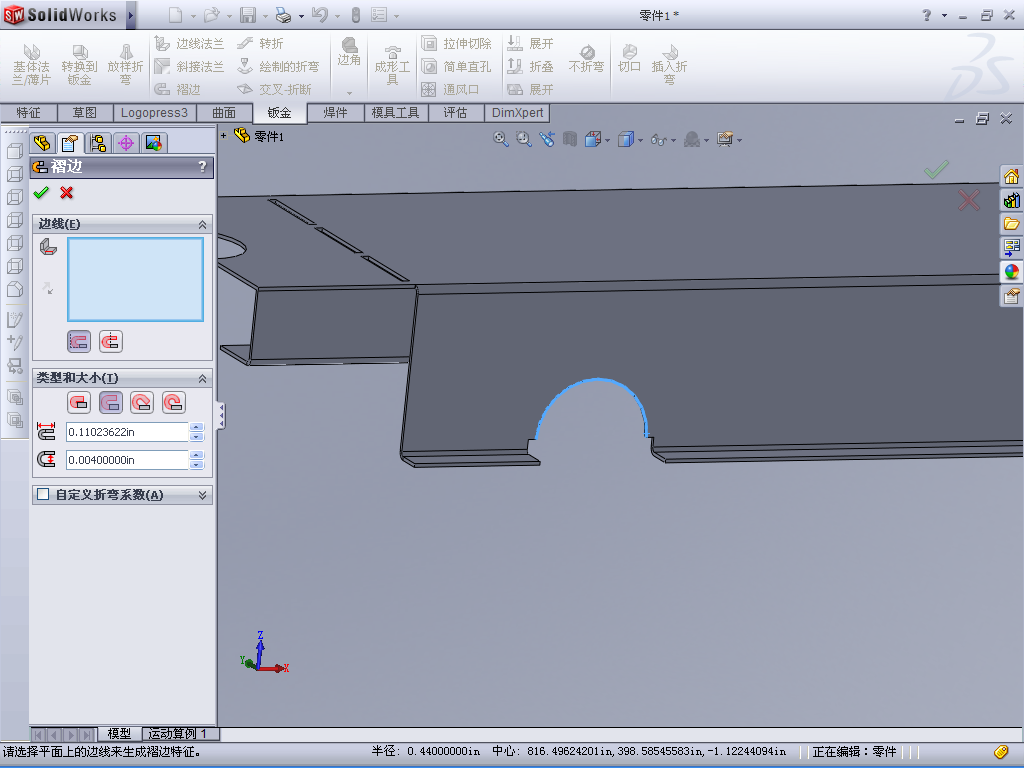Open the ConfigurationManager tab
The image size is (1024, 768).
(98, 142)
